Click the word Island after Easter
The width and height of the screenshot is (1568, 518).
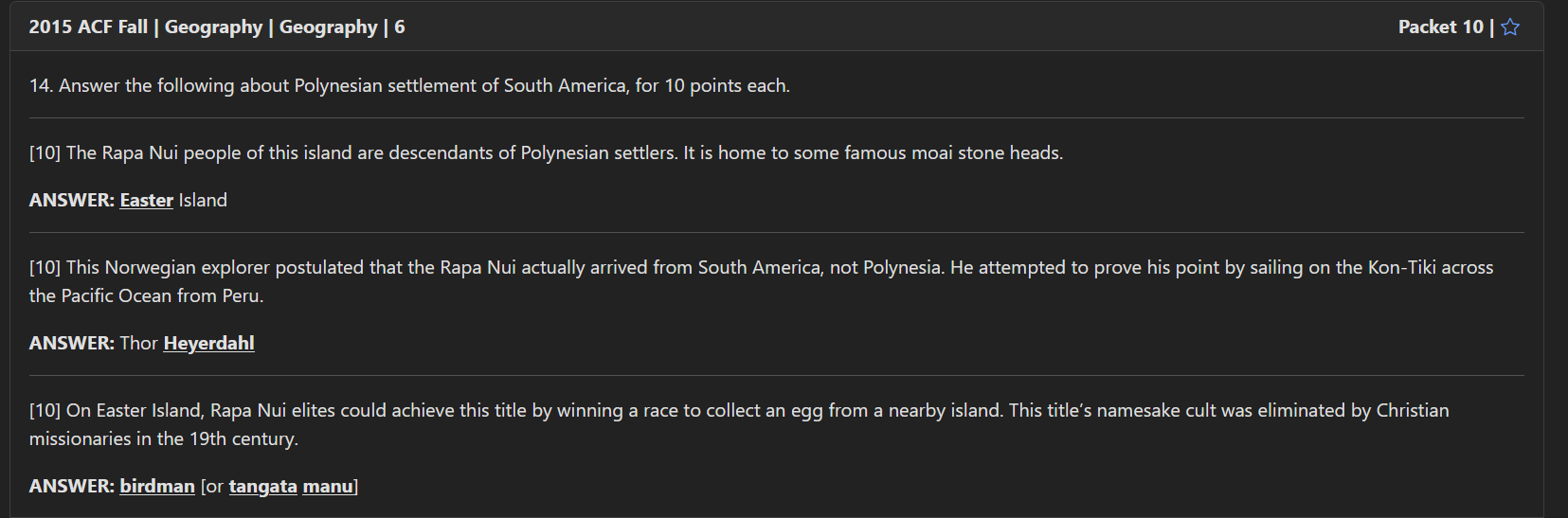click(x=203, y=201)
